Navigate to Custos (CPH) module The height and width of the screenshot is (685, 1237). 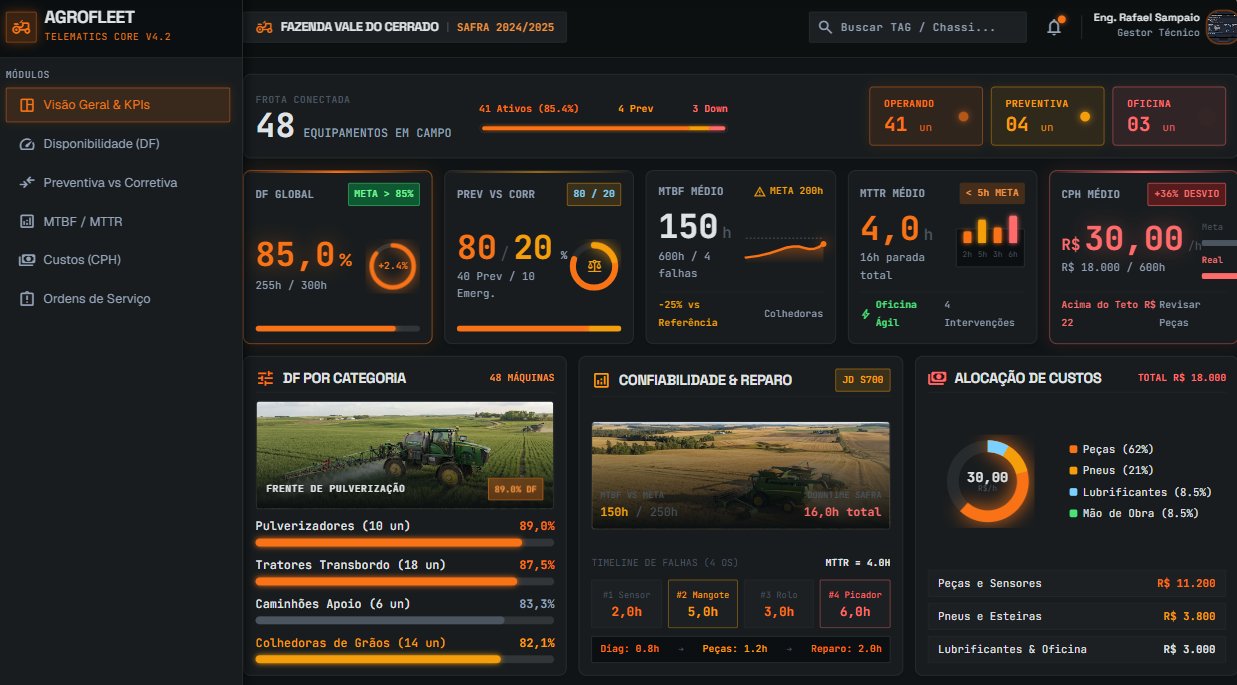[x=118, y=260]
